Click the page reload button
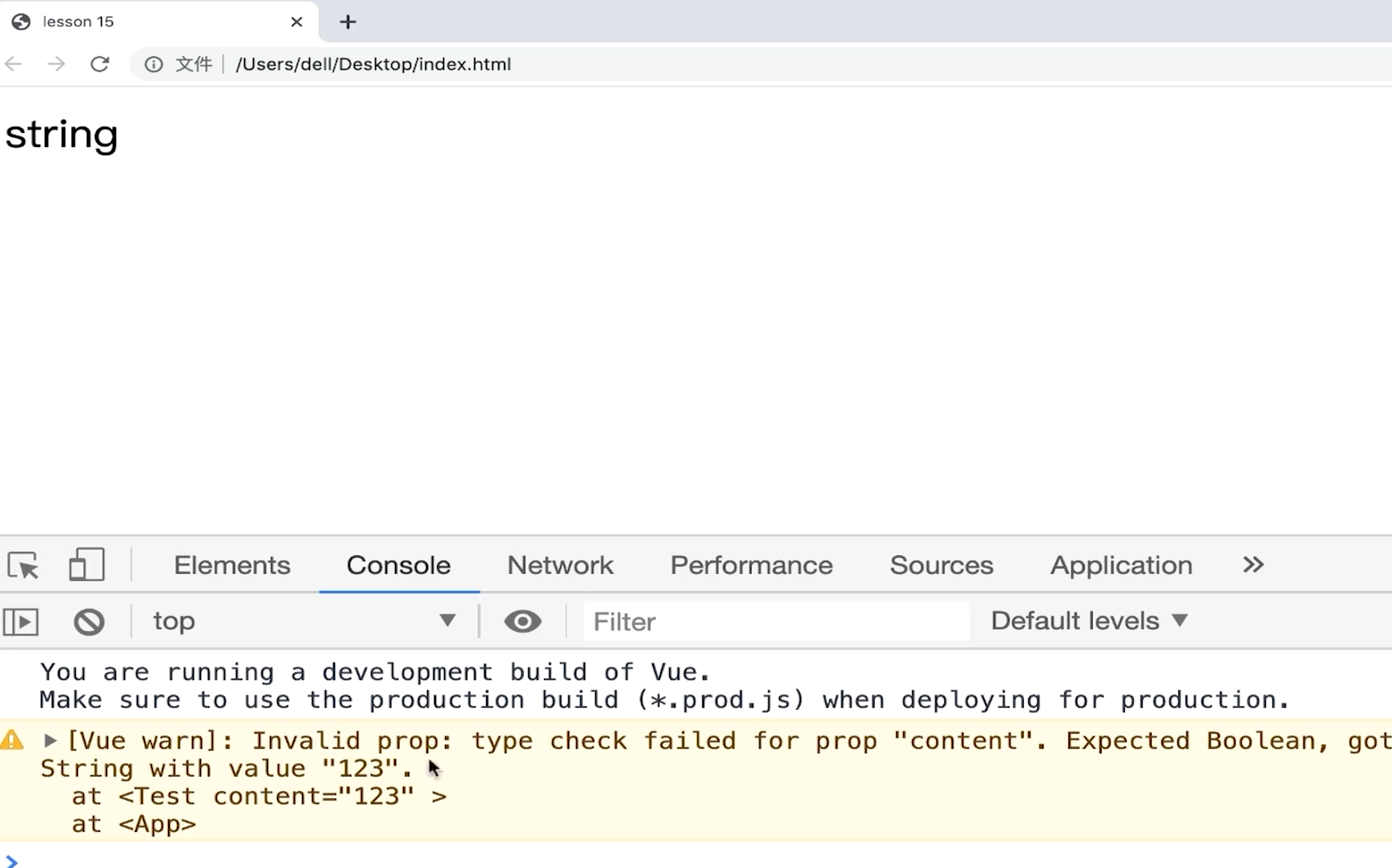1392x868 pixels. pos(99,64)
